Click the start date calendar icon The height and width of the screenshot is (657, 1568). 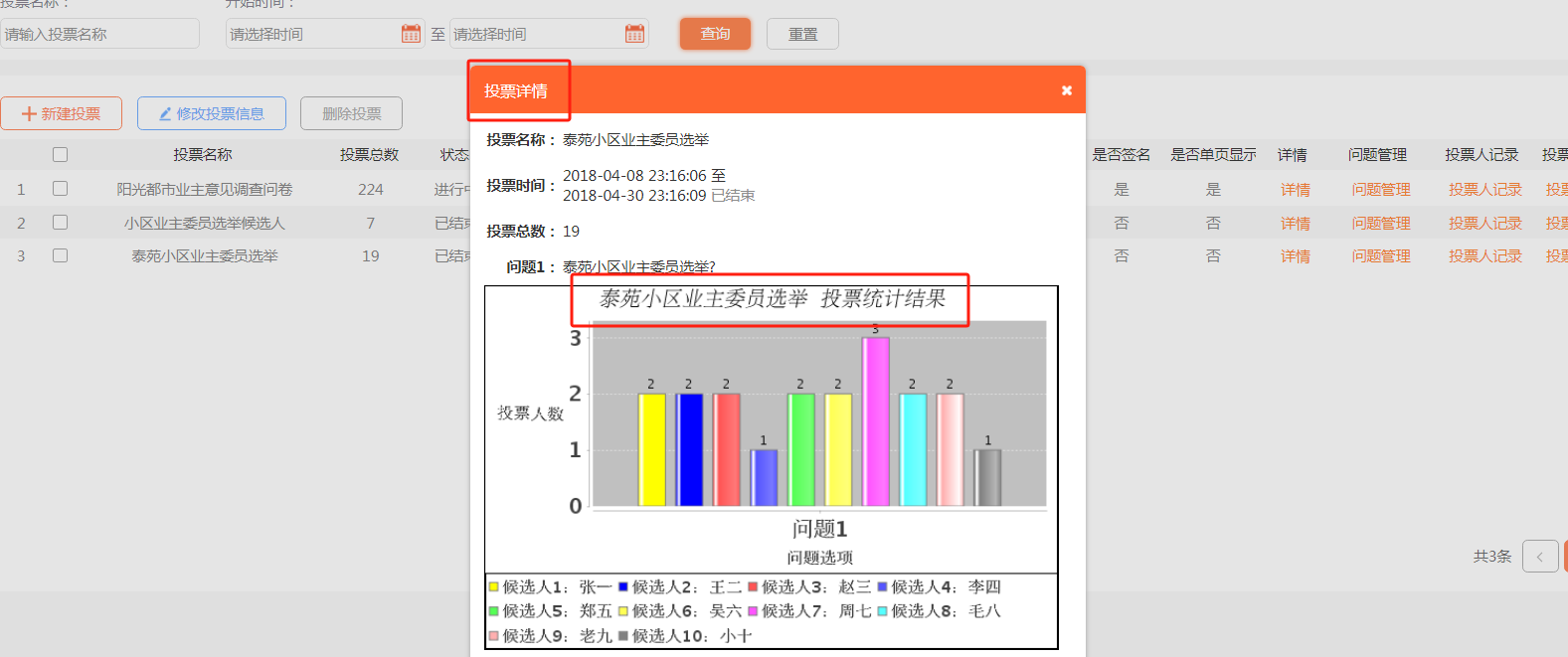point(411,34)
